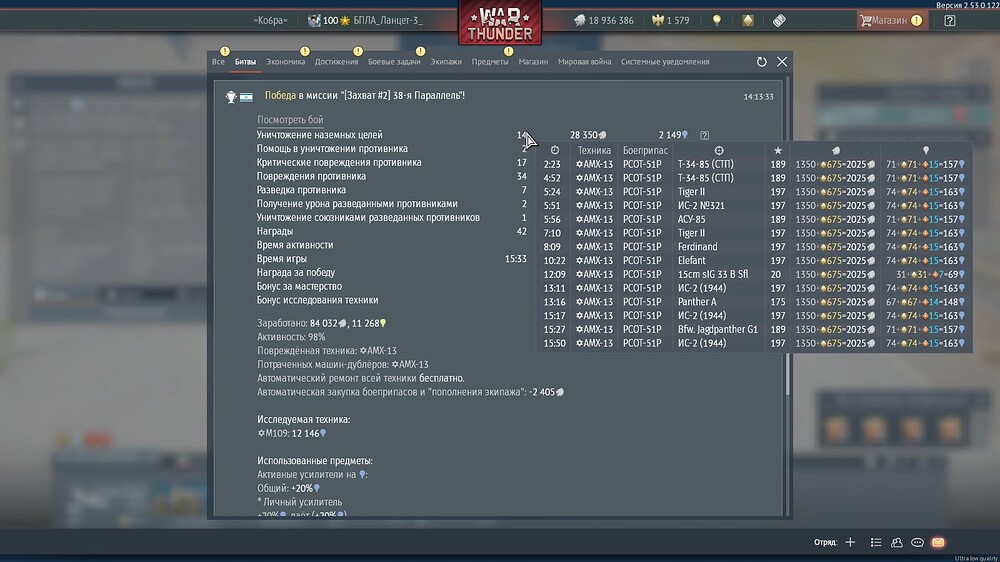Click the help question mark in top bar

(x=950, y=20)
